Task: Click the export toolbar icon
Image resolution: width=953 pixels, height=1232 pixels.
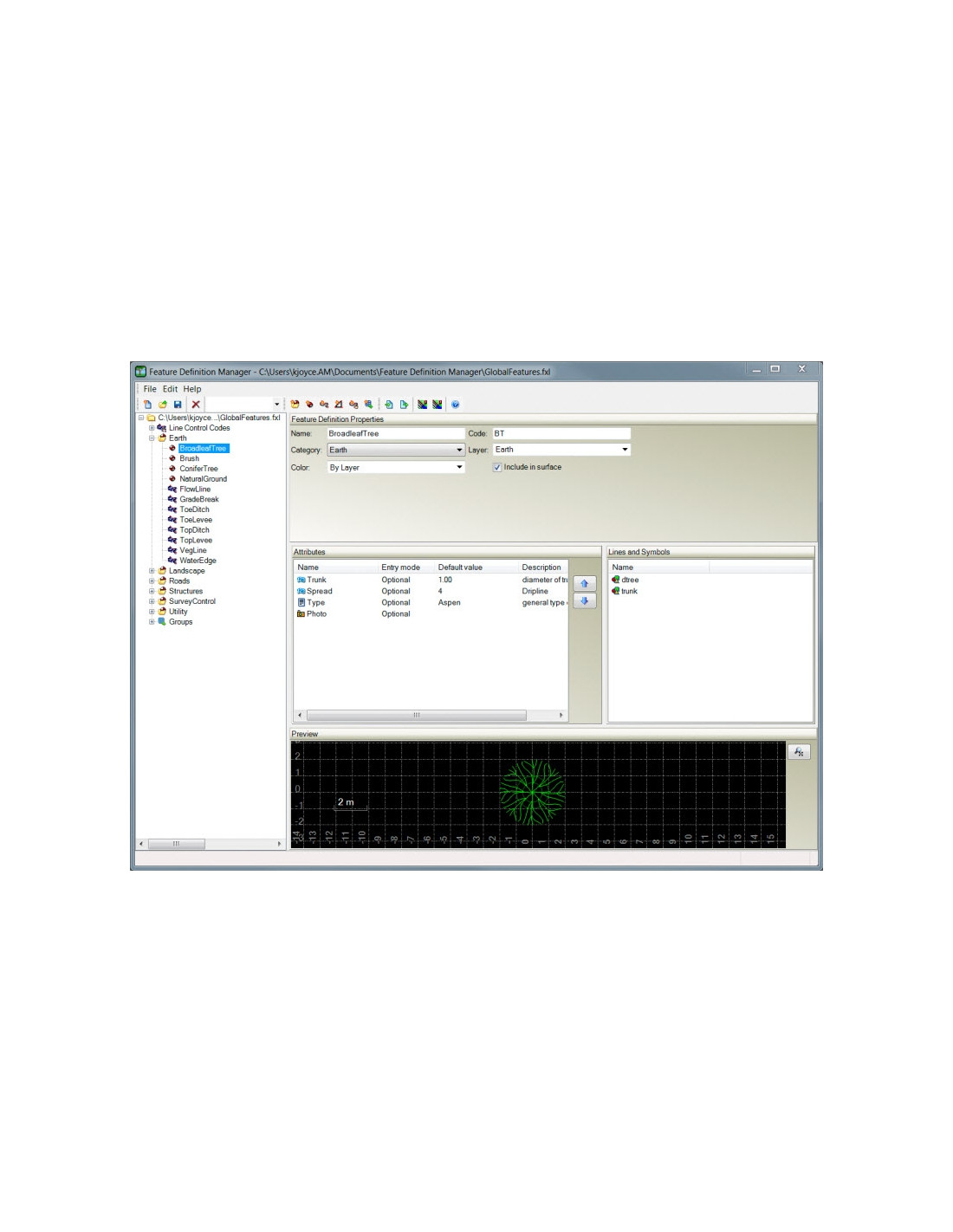Action: point(404,405)
